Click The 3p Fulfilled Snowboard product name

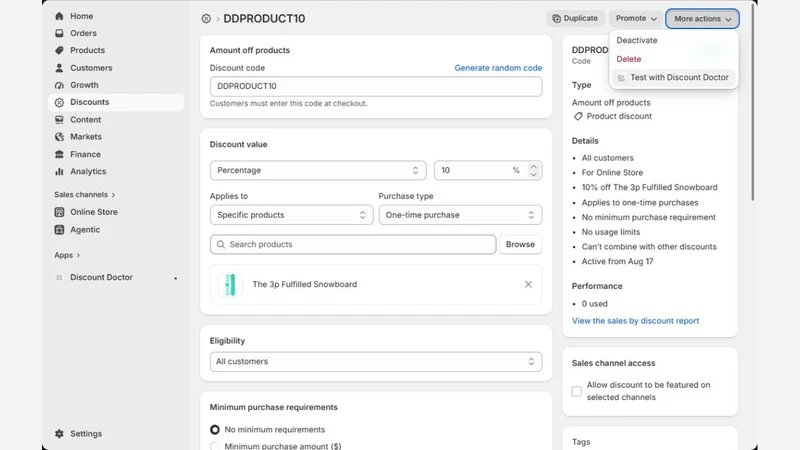[x=305, y=285]
